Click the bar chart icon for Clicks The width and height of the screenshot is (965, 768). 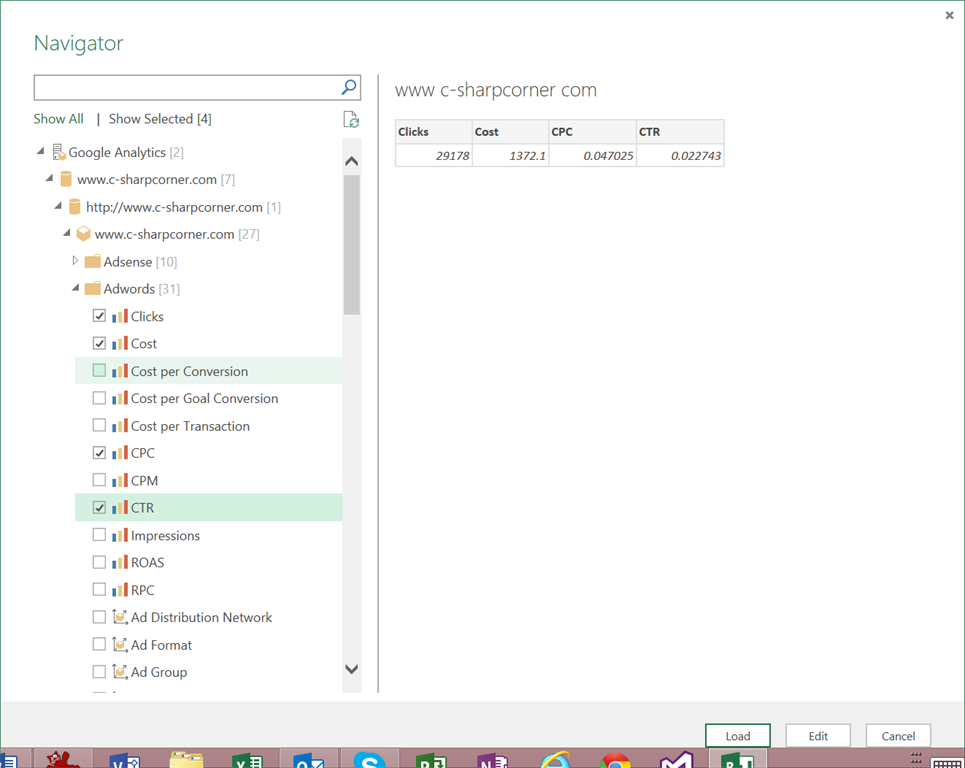120,316
